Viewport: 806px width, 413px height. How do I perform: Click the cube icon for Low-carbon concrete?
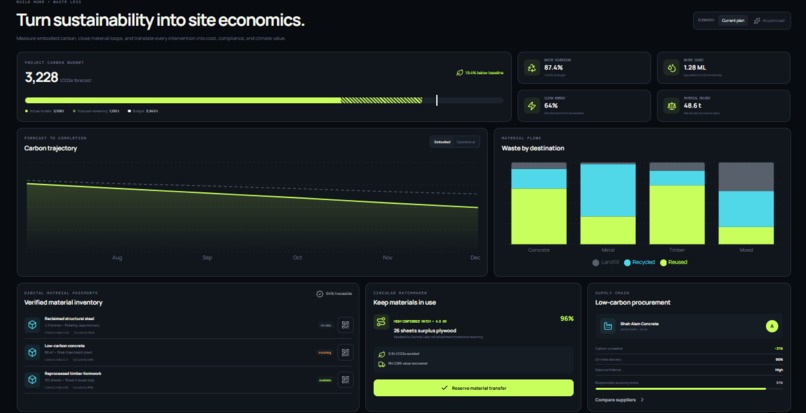click(x=32, y=352)
